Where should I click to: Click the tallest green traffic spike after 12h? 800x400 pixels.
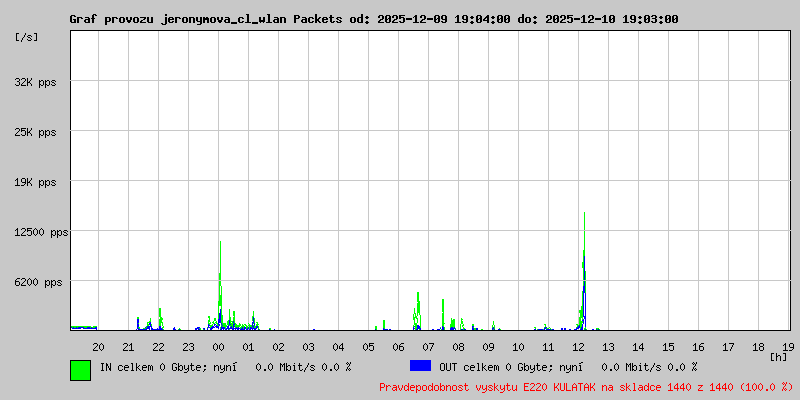click(x=584, y=270)
